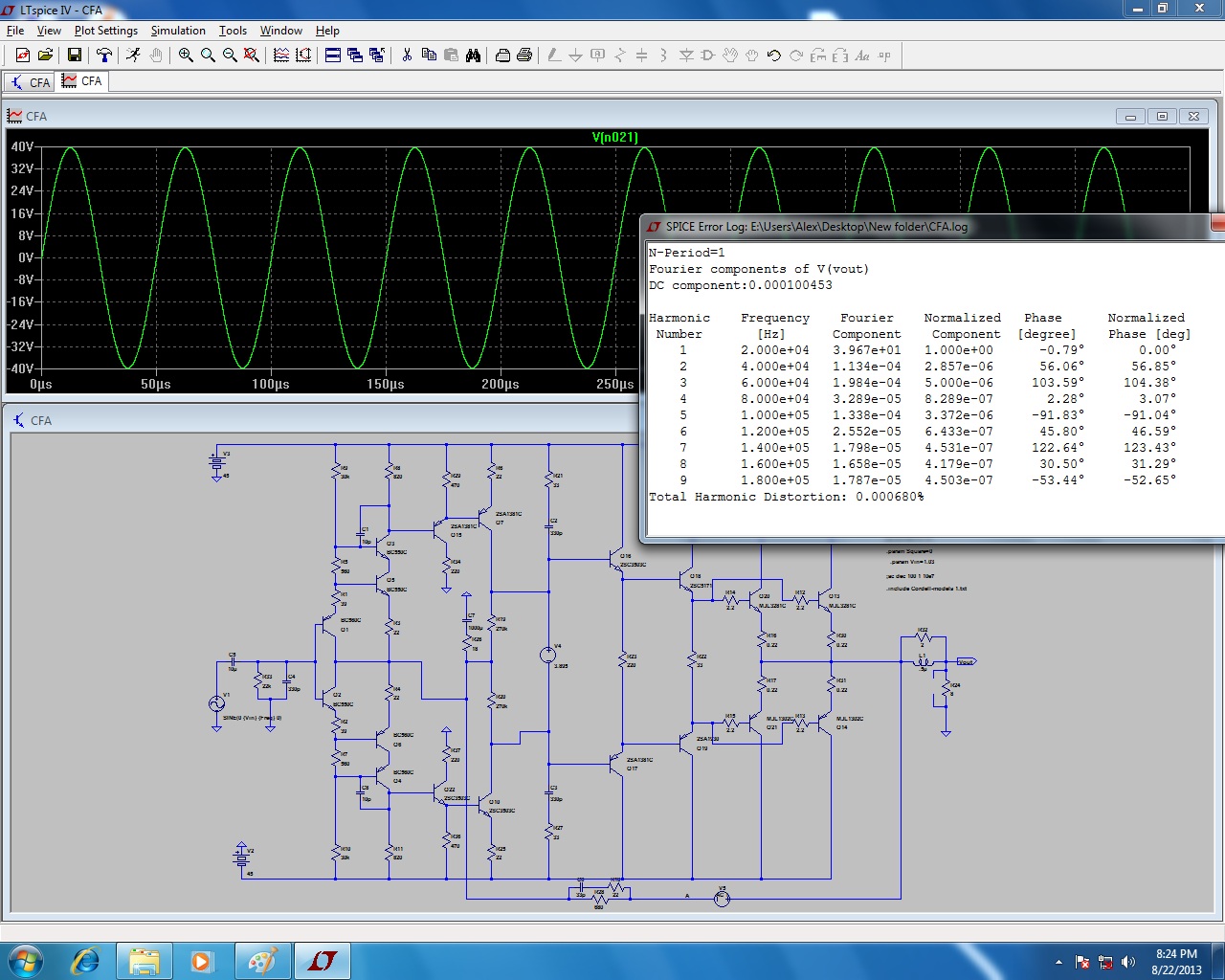The image size is (1225, 980).
Task: Click the undo arrow icon
Action: [774, 56]
